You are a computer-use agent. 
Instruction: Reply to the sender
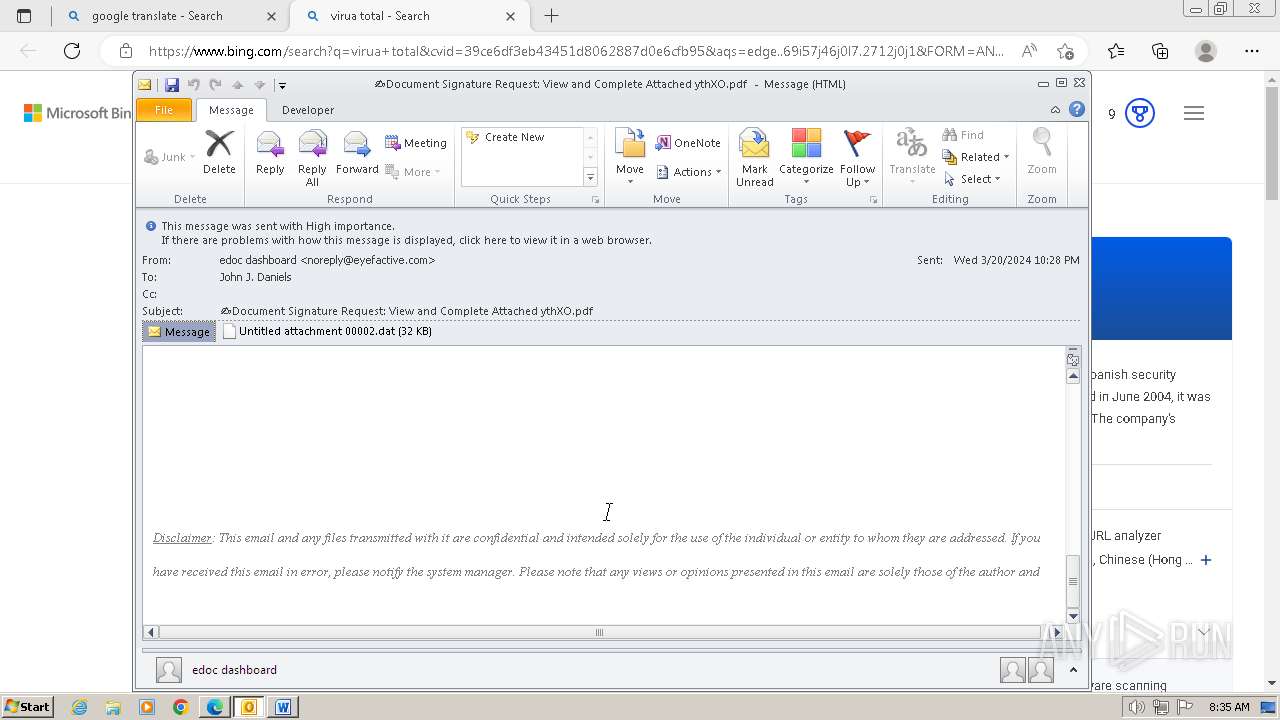pyautogui.click(x=270, y=153)
